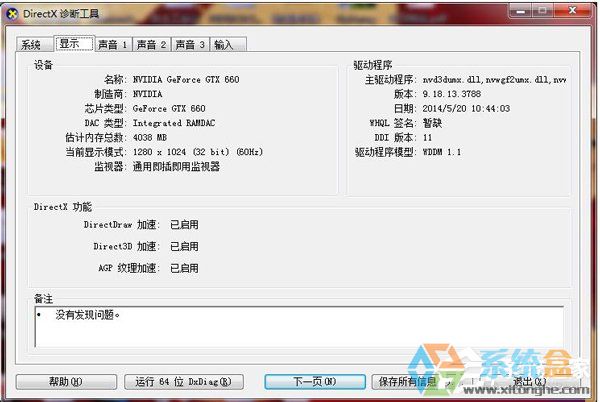Maximize the DirectX diagnostic window
The height and width of the screenshot is (402, 600).
(542, 11)
